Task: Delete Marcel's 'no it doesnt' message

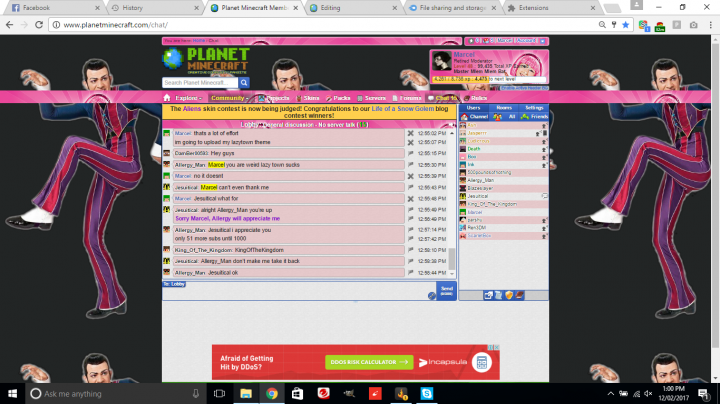Action: coord(411,176)
